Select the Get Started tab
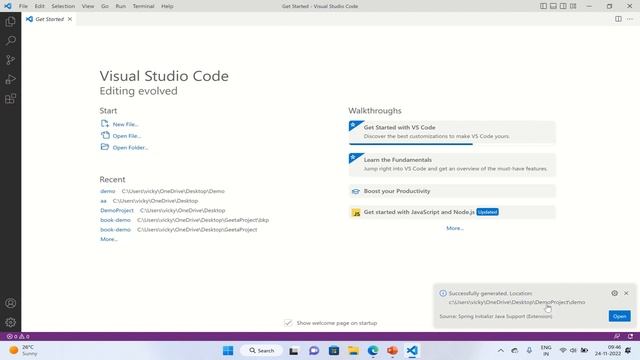This screenshot has height=360, width=640. [x=49, y=19]
